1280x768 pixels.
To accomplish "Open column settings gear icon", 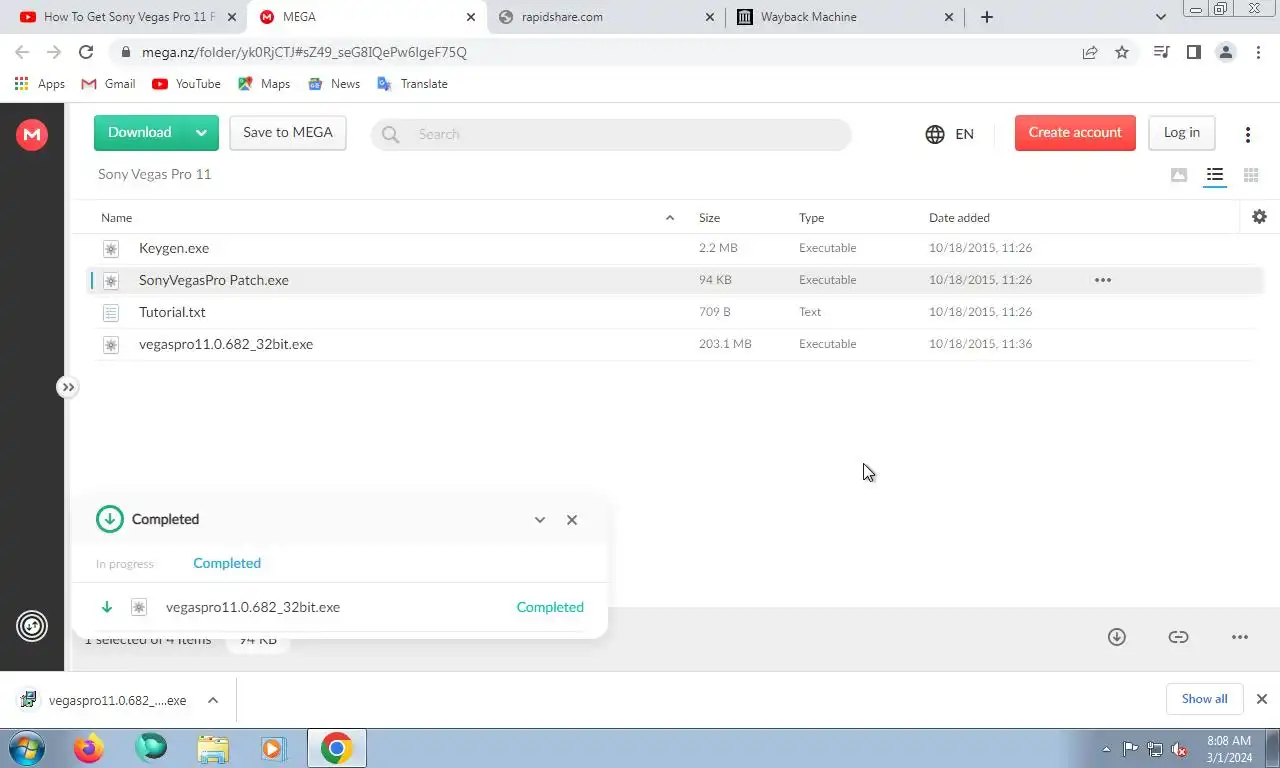I will click(x=1259, y=216).
